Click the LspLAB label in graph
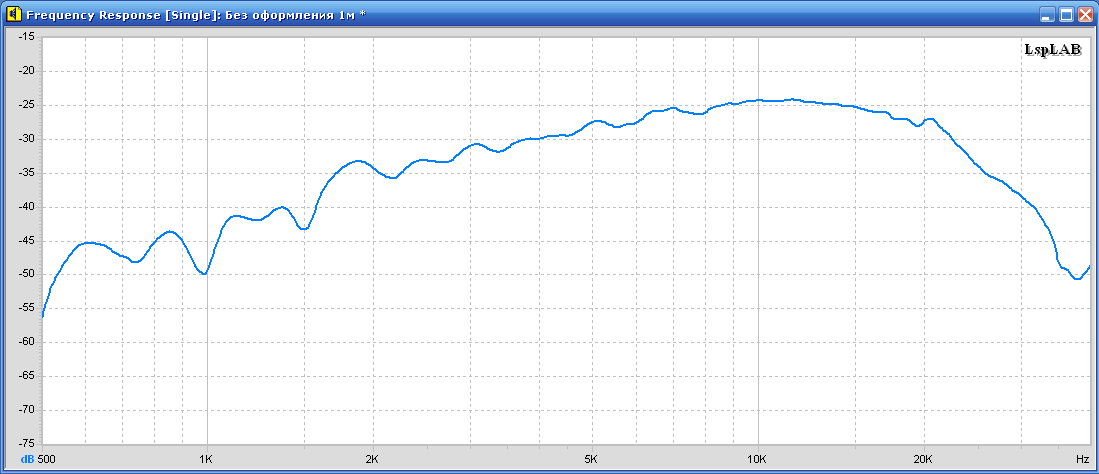1099x474 pixels. 1052,49
